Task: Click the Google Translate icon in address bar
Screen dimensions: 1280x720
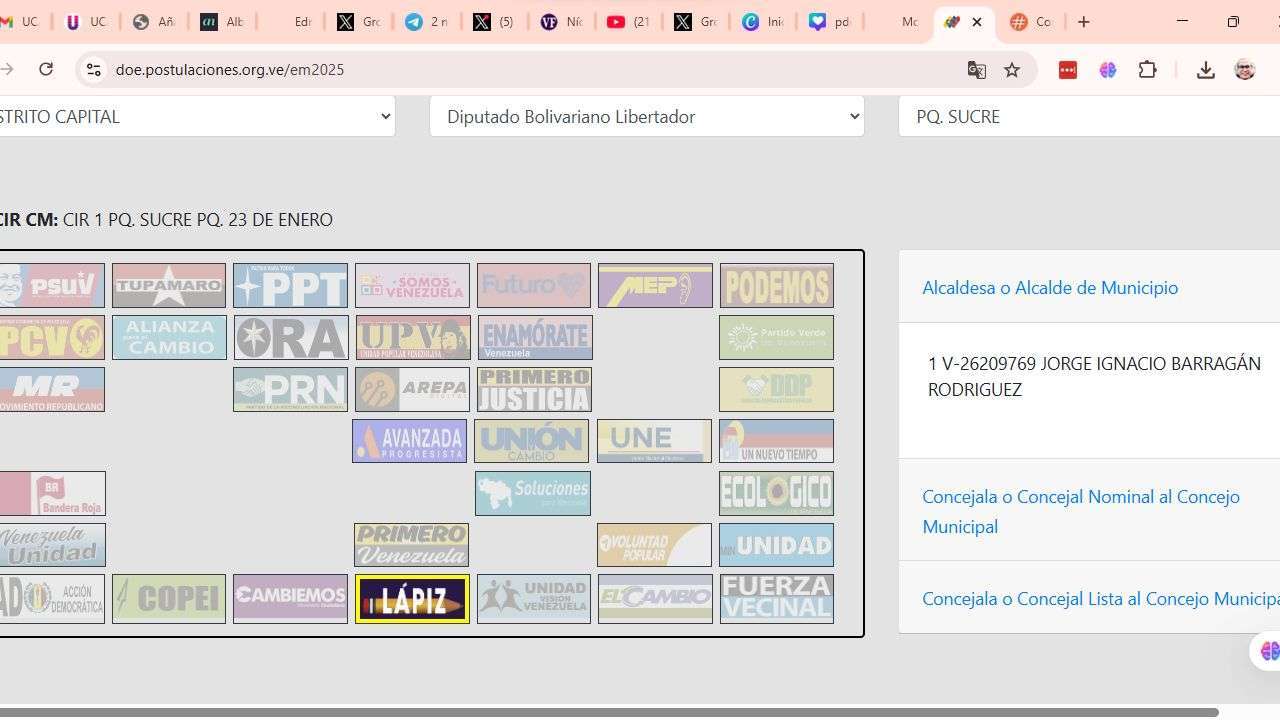Action: 976,69
